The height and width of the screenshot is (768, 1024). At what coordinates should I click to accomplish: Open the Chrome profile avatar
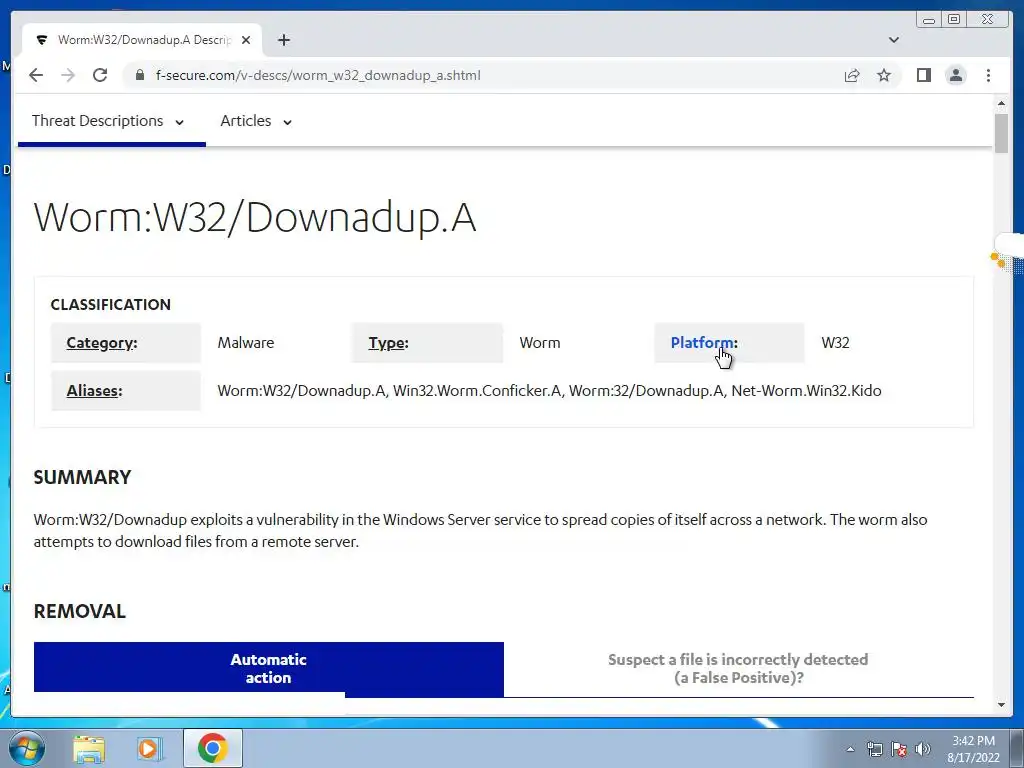click(x=955, y=75)
